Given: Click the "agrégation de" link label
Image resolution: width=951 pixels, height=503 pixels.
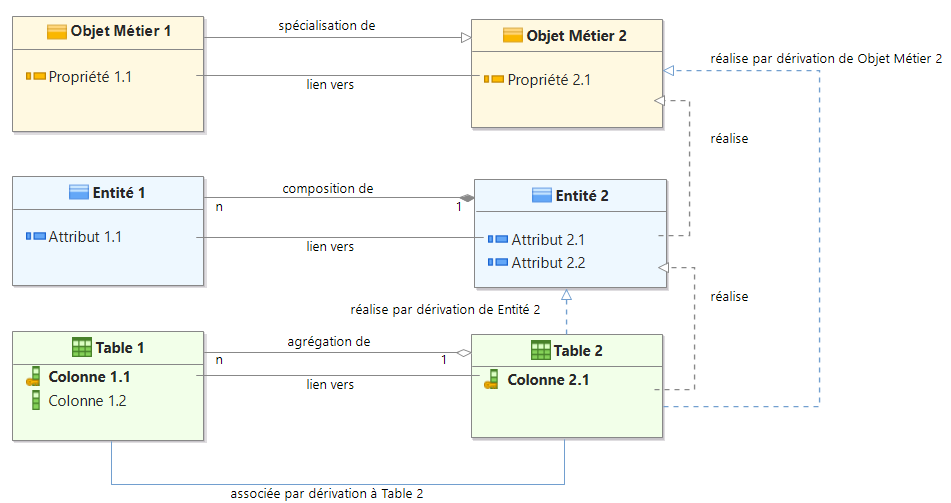Looking at the screenshot, I should coord(328,342).
